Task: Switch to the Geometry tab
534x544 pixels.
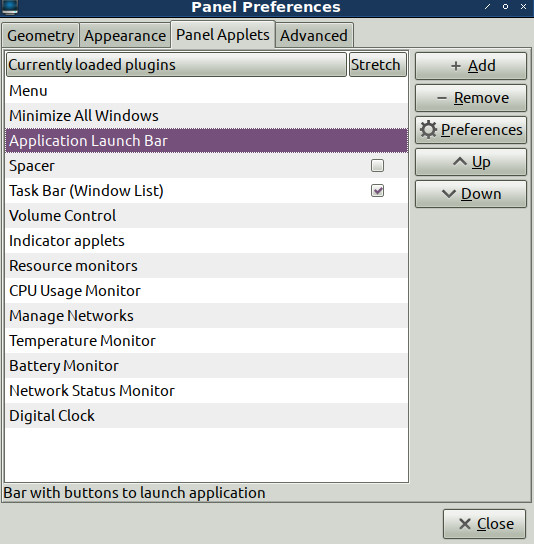Action: (x=41, y=35)
